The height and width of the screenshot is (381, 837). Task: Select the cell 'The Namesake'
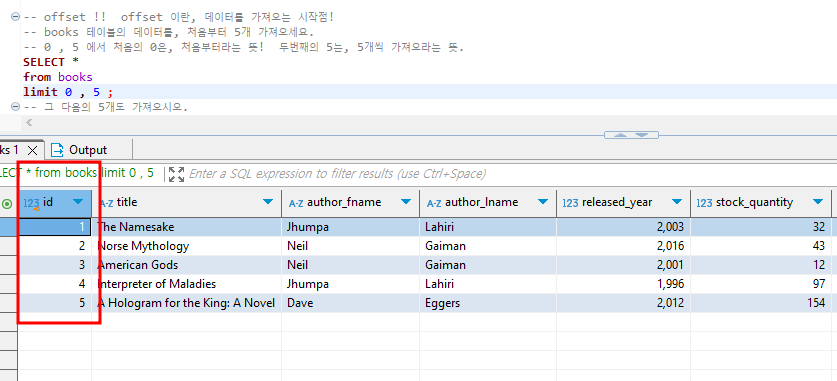(x=186, y=227)
